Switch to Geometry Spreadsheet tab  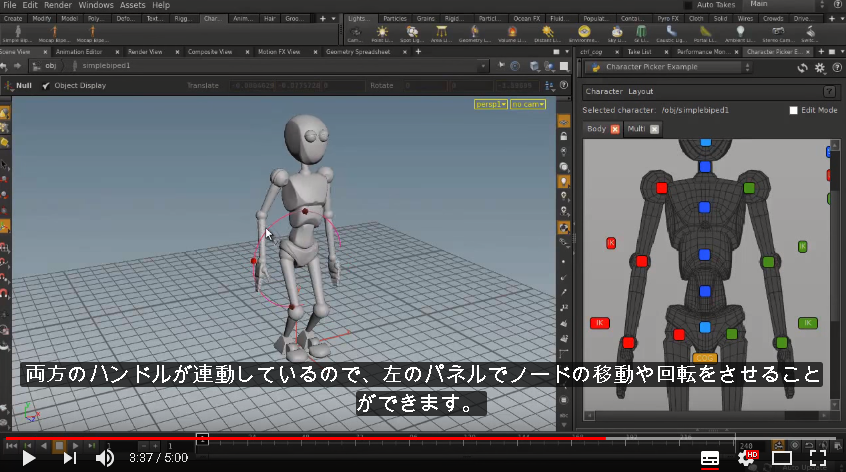pos(358,52)
